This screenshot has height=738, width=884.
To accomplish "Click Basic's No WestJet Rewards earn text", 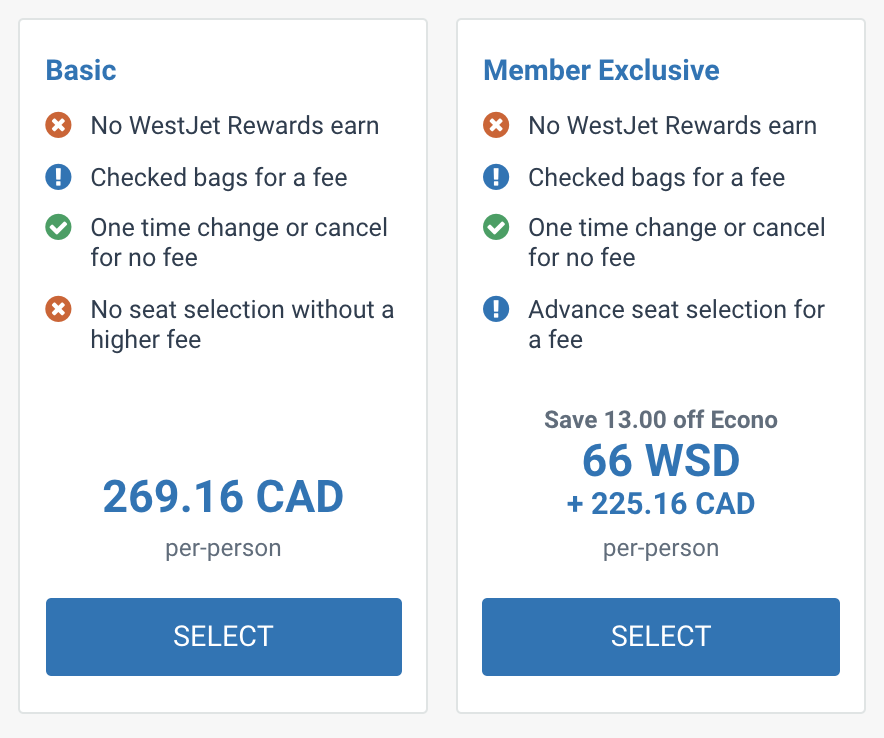I will pos(235,126).
